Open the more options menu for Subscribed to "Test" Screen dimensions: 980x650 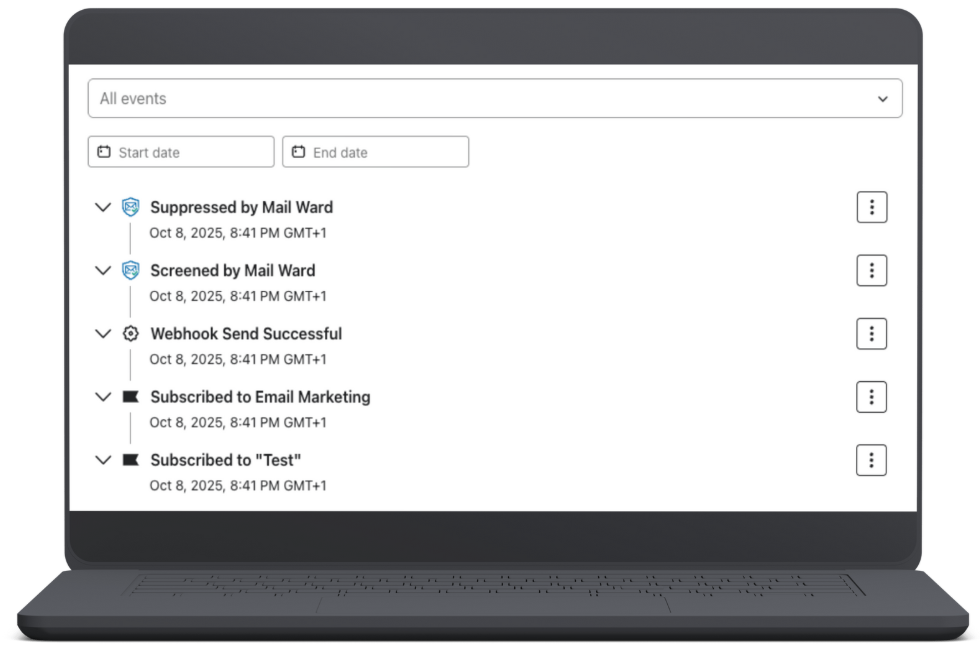tap(871, 460)
